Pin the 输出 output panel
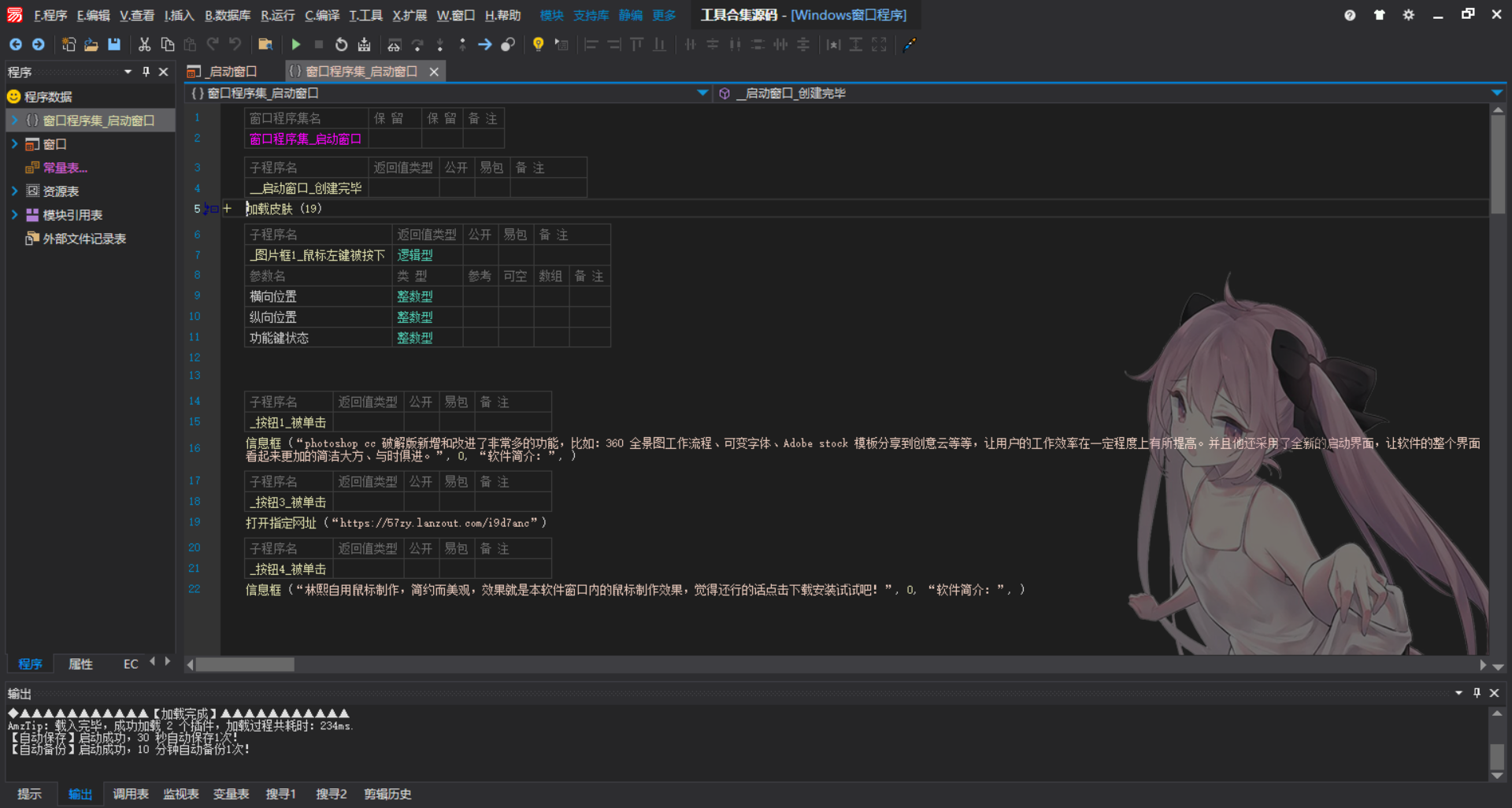 tap(1477, 693)
